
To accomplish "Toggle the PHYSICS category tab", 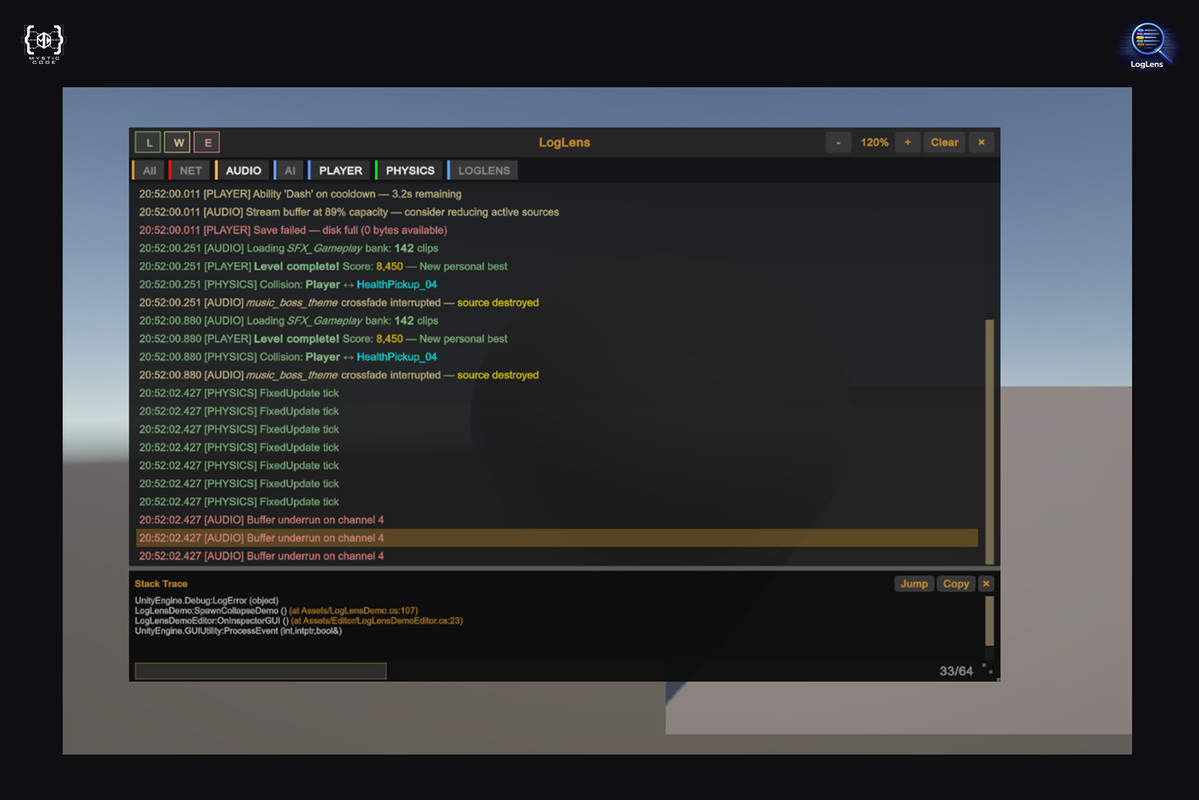I will tap(409, 171).
